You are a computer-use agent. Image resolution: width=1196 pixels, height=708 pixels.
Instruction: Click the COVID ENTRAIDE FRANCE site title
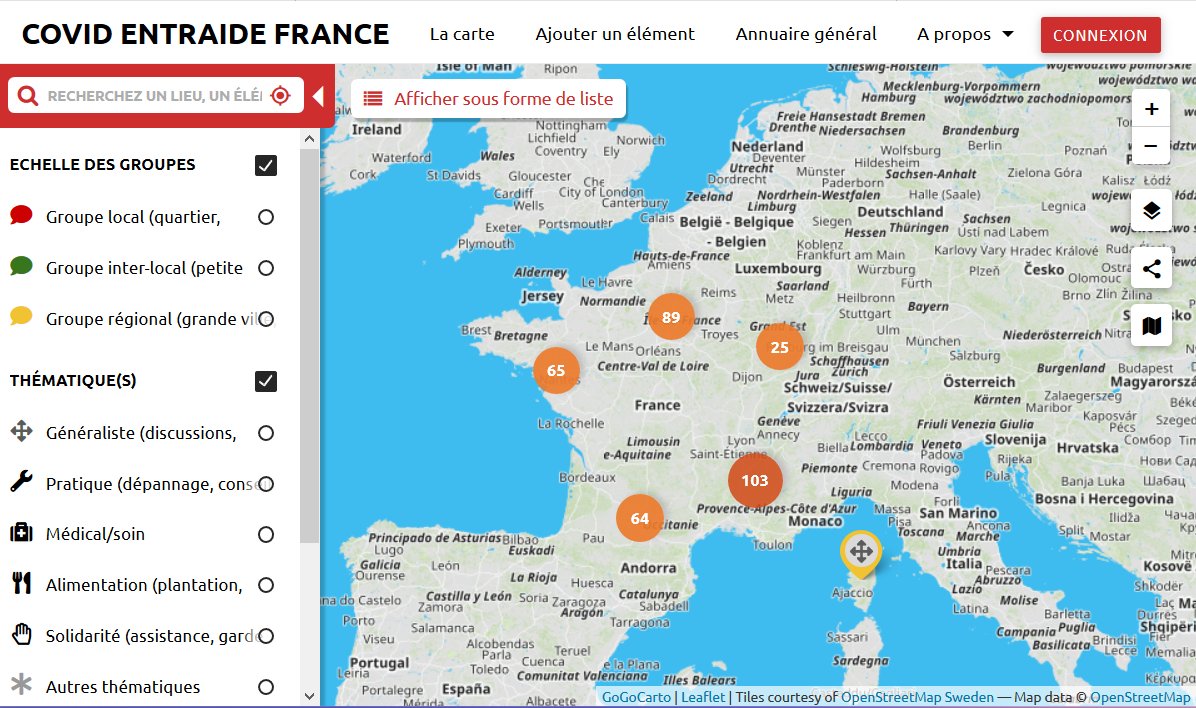point(205,34)
